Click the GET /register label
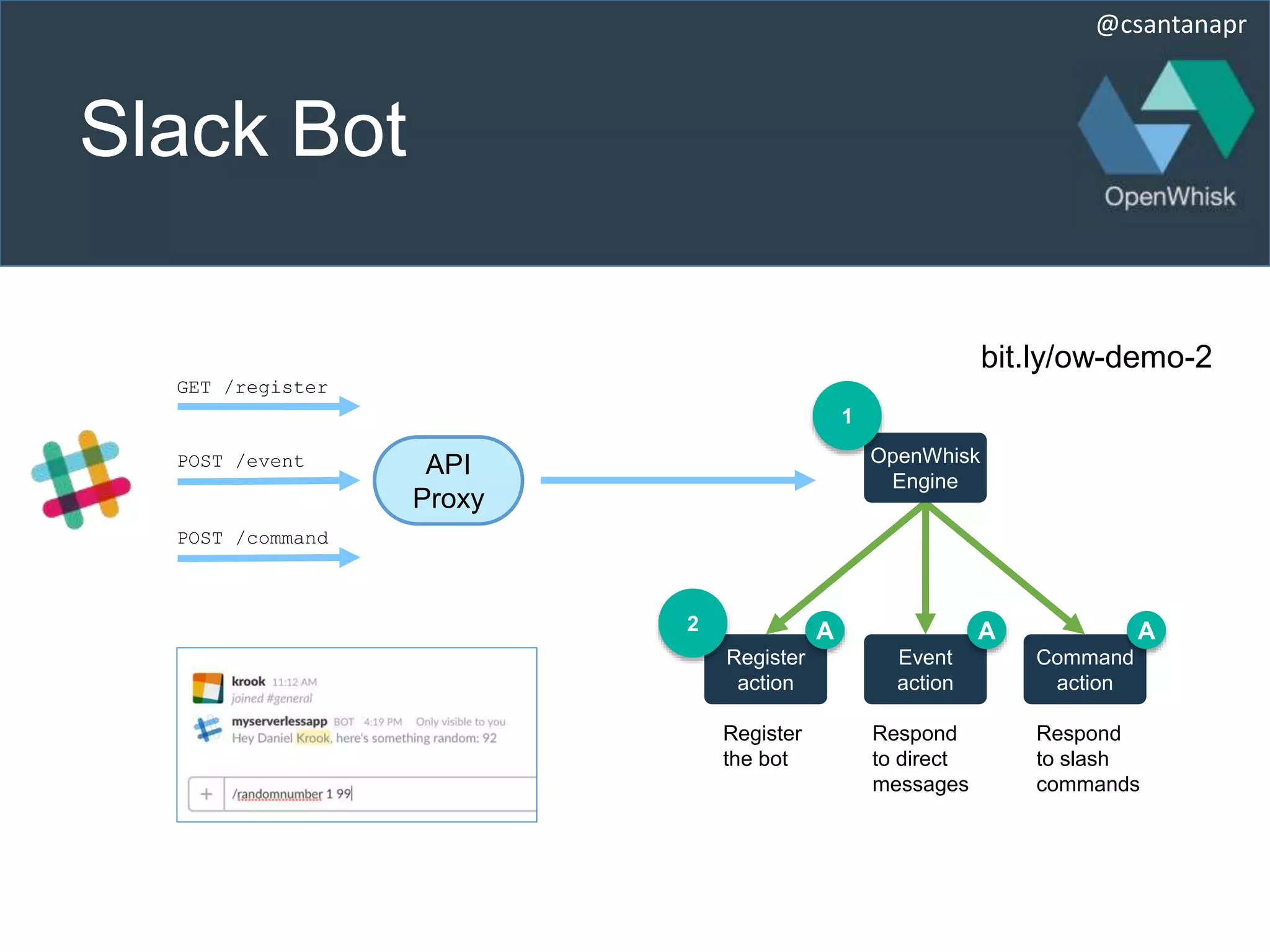The image size is (1270, 952). coord(252,387)
